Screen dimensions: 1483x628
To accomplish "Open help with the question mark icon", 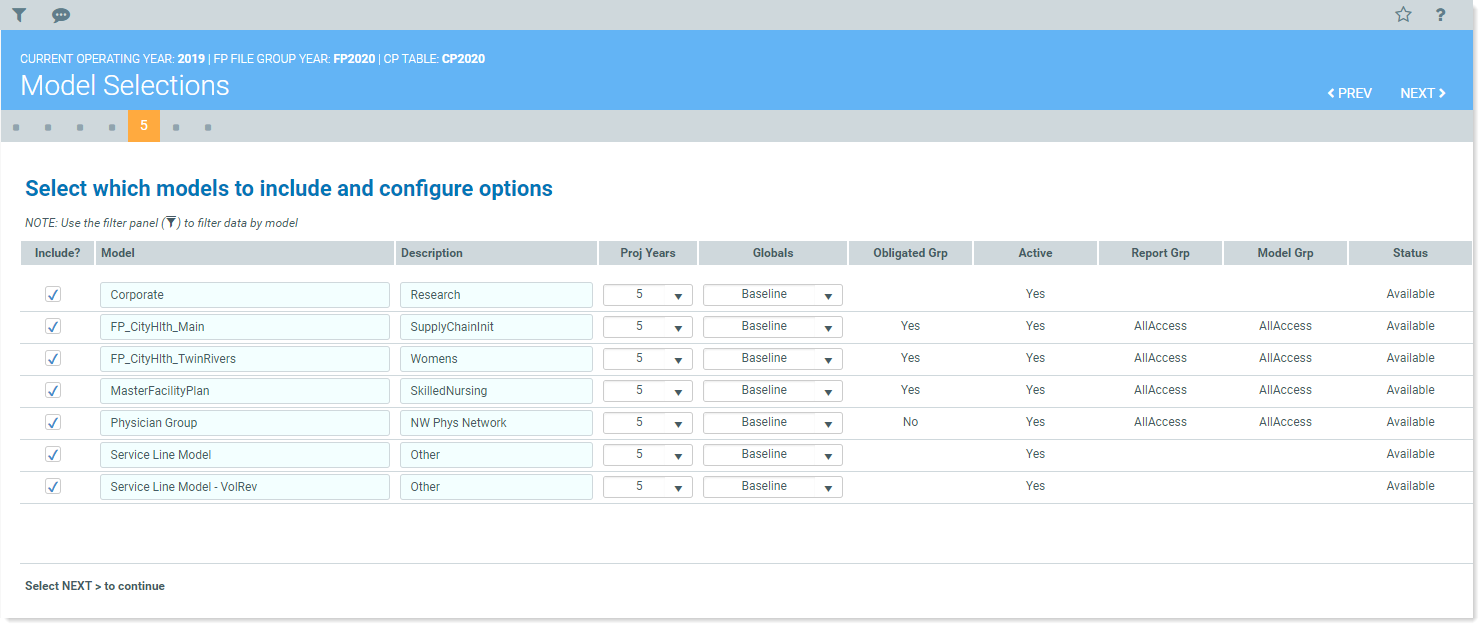I will [1440, 15].
